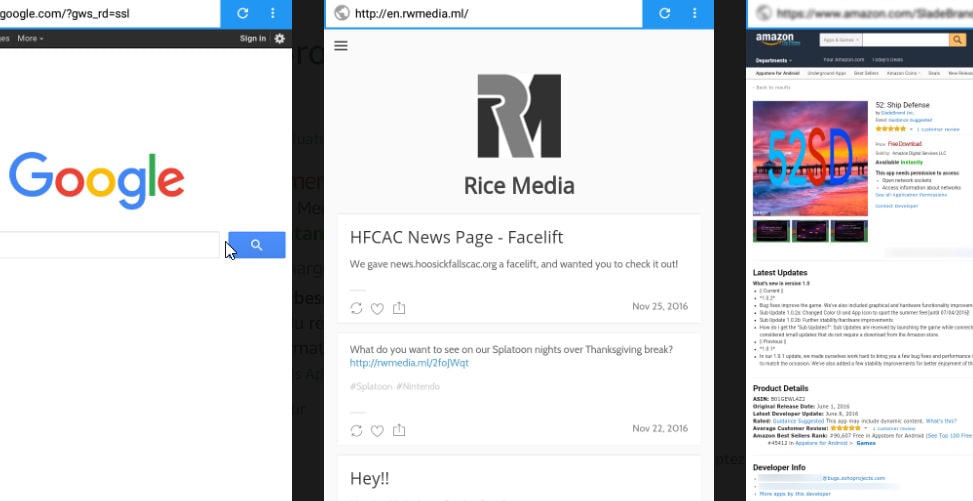
Task: Click the Contact Developer link
Action: pyautogui.click(x=896, y=205)
